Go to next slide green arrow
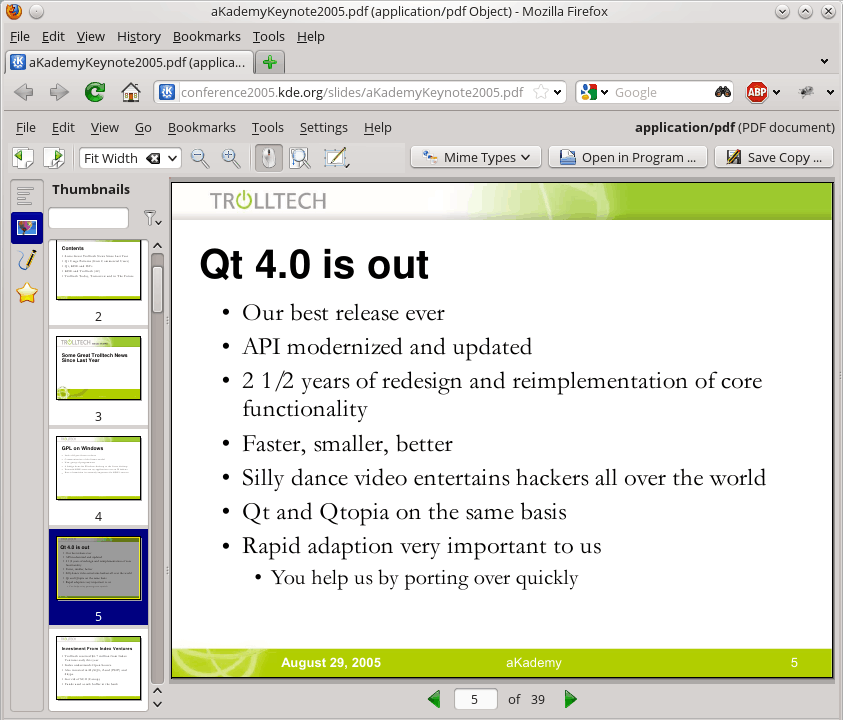 (570, 699)
